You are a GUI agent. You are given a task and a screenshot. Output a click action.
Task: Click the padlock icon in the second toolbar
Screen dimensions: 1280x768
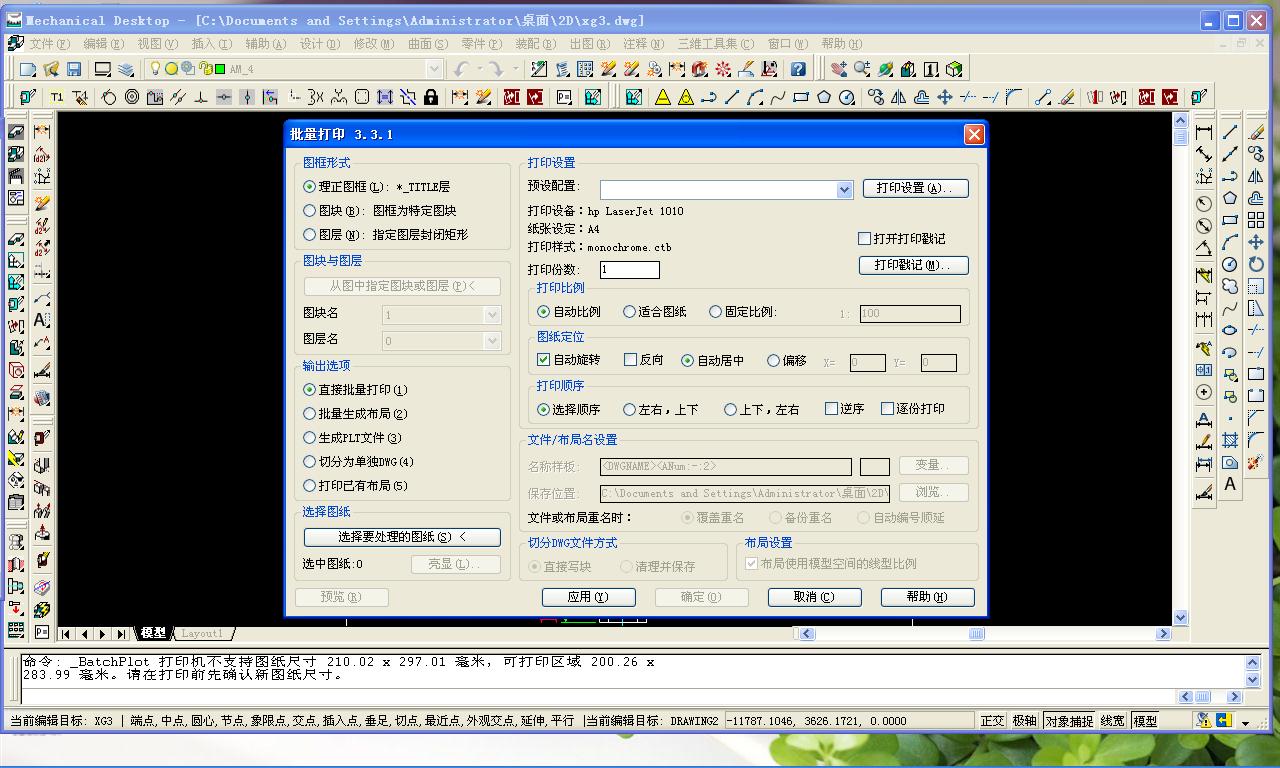coord(431,97)
